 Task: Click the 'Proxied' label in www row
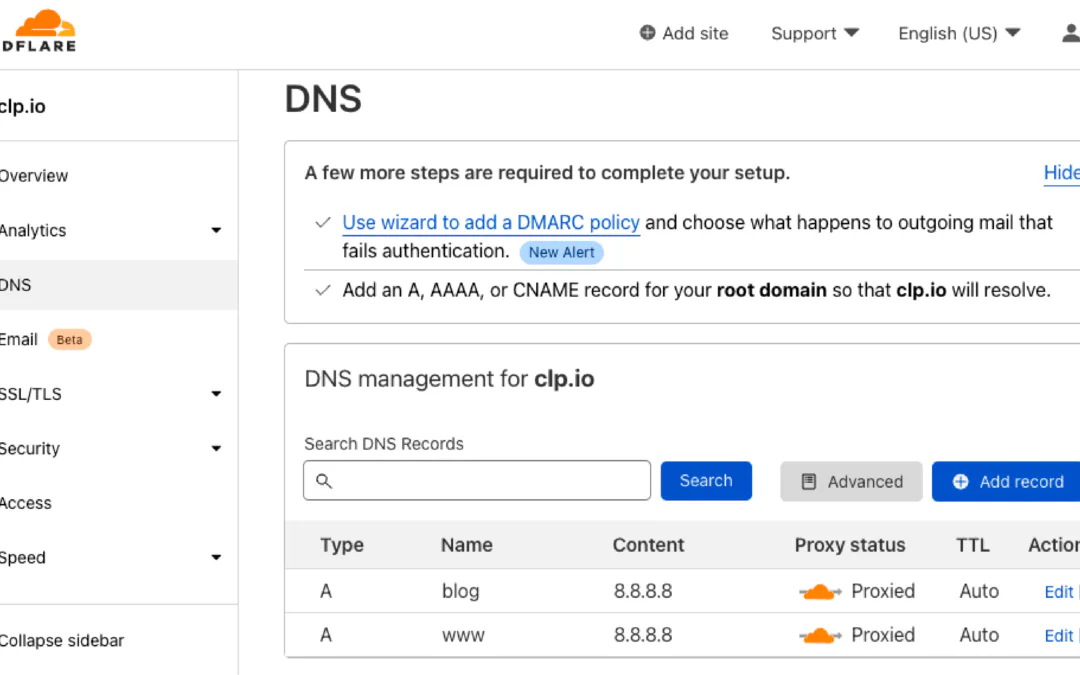[x=883, y=635]
